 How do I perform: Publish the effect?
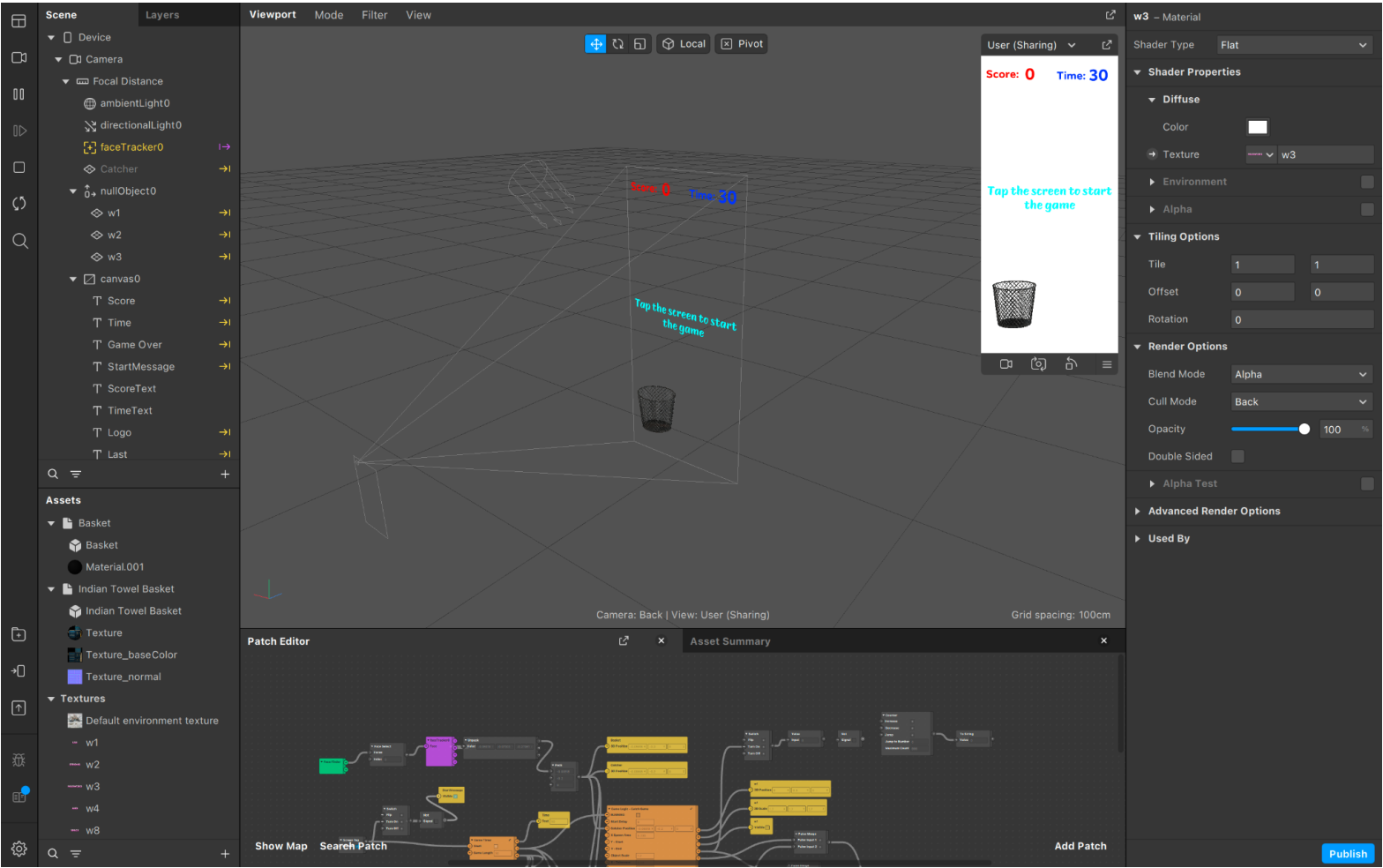coord(1348,853)
